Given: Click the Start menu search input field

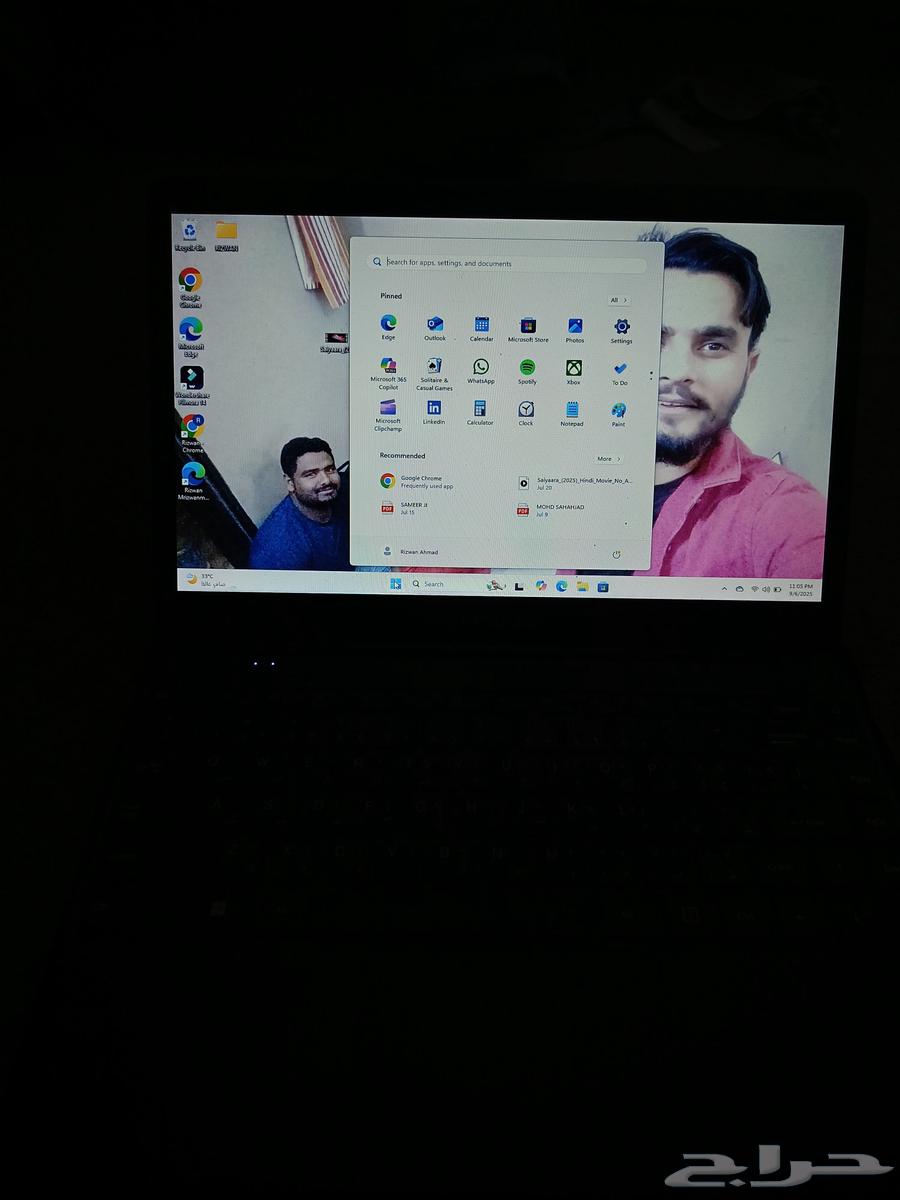Looking at the screenshot, I should 508,262.
